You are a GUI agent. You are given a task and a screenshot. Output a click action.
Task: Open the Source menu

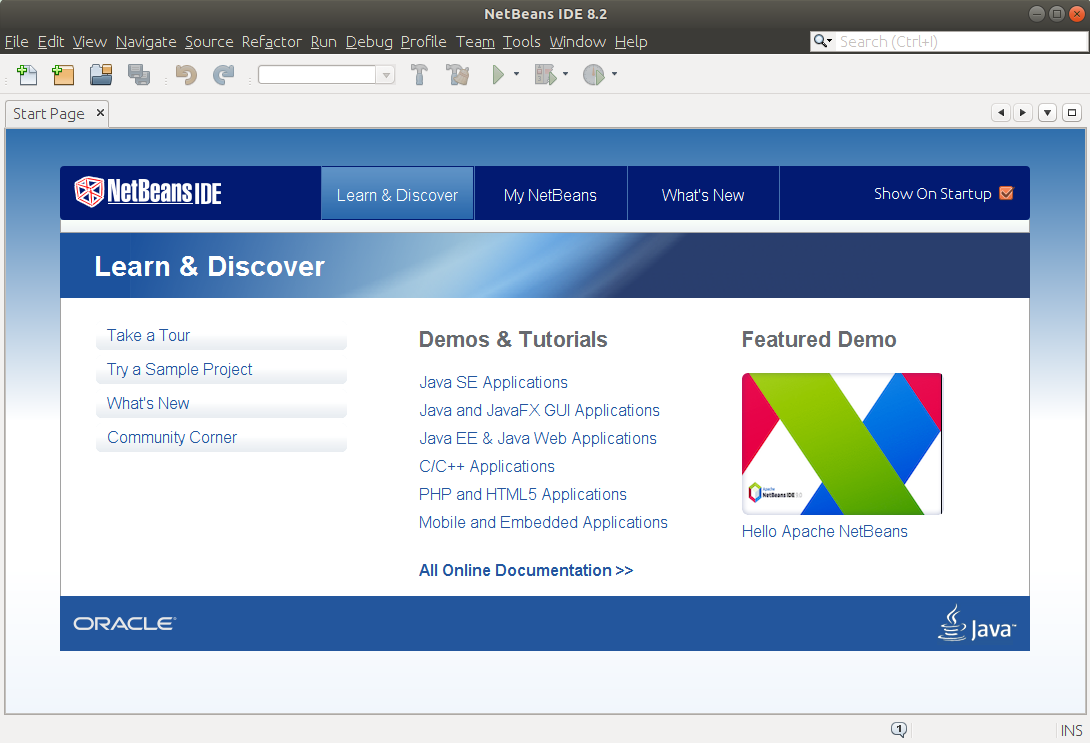pos(209,42)
